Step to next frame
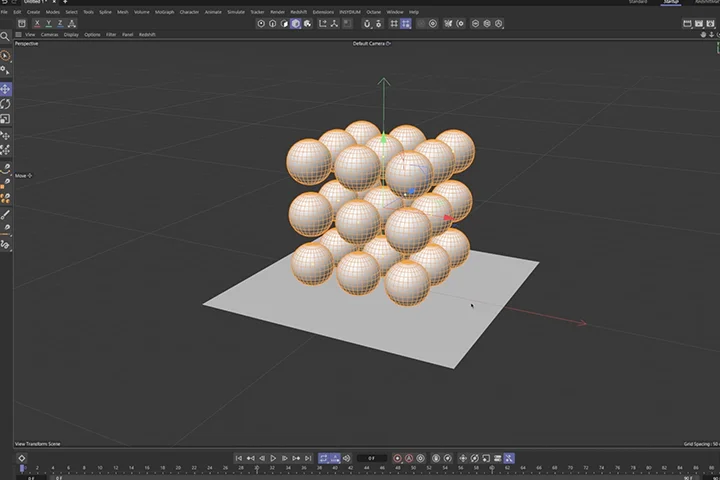The width and height of the screenshot is (720, 480). pyautogui.click(x=285, y=458)
